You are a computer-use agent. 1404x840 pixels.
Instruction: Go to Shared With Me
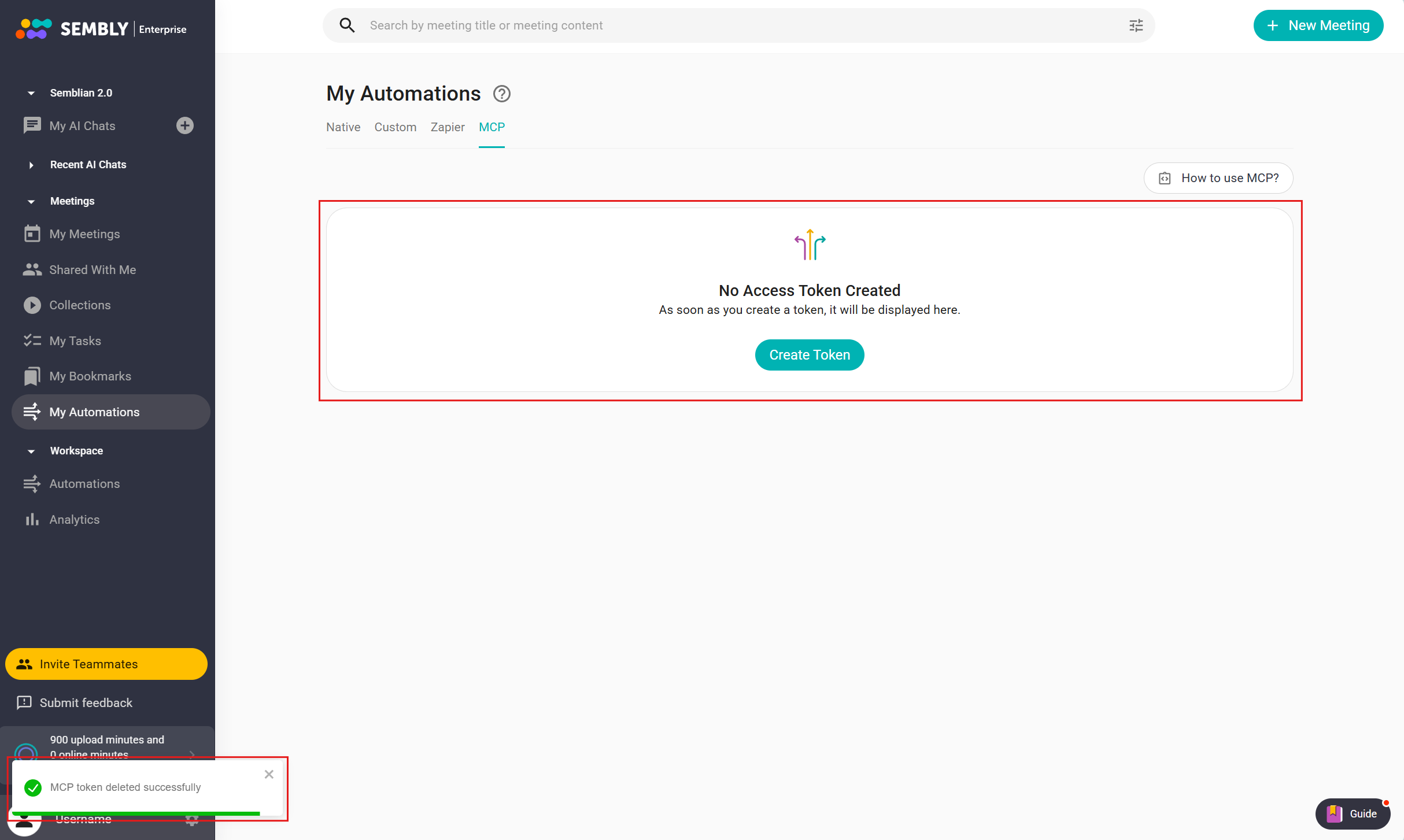[x=93, y=270]
